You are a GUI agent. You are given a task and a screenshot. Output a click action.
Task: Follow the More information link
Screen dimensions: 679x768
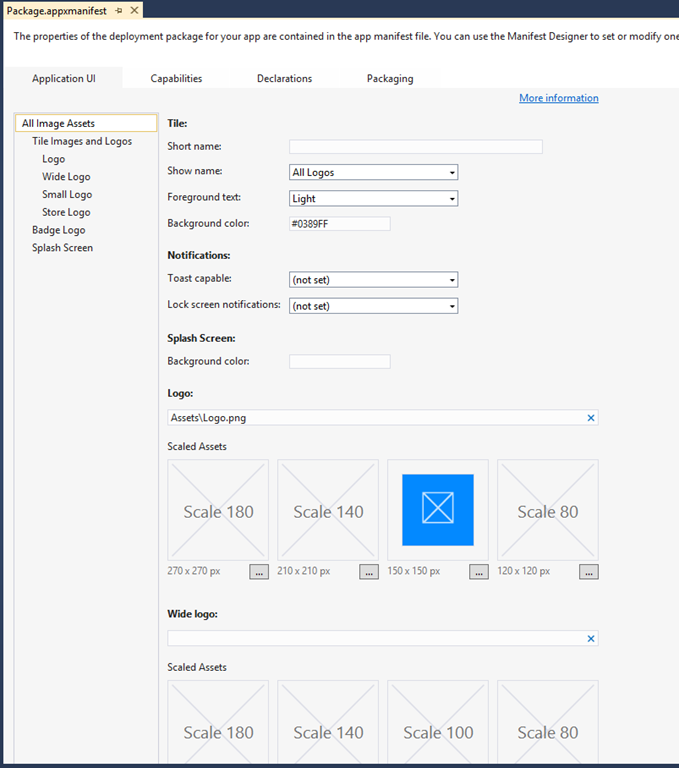pyautogui.click(x=558, y=98)
